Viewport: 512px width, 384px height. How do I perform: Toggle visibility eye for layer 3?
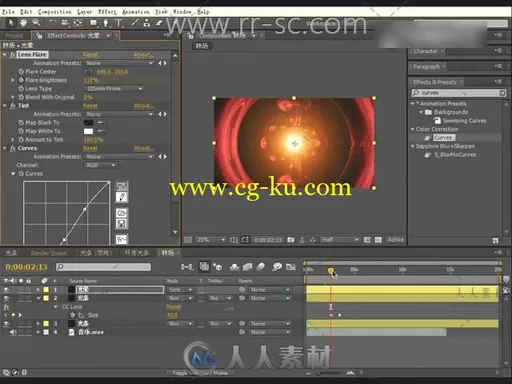[6, 324]
